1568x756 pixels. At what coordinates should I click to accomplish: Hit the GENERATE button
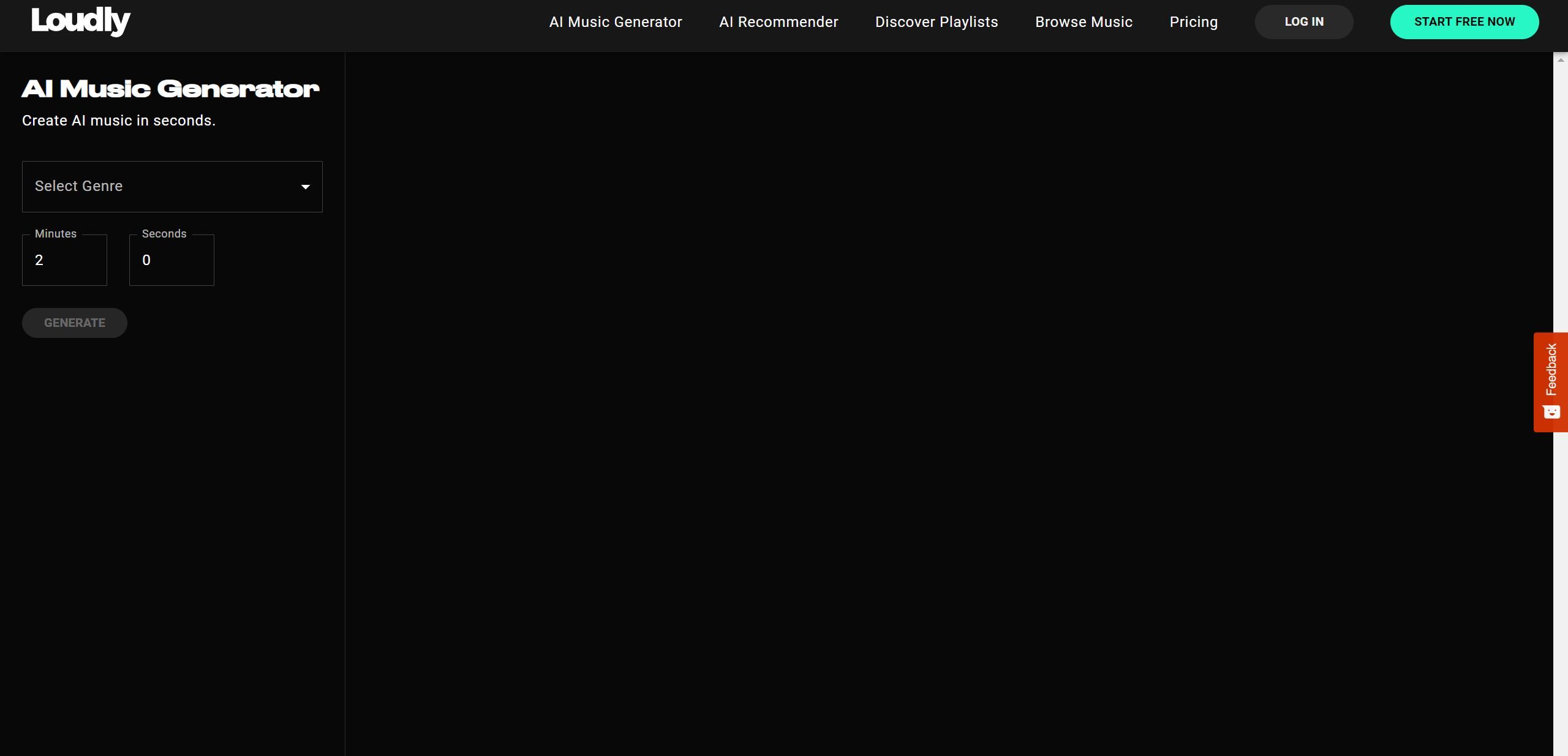point(75,323)
